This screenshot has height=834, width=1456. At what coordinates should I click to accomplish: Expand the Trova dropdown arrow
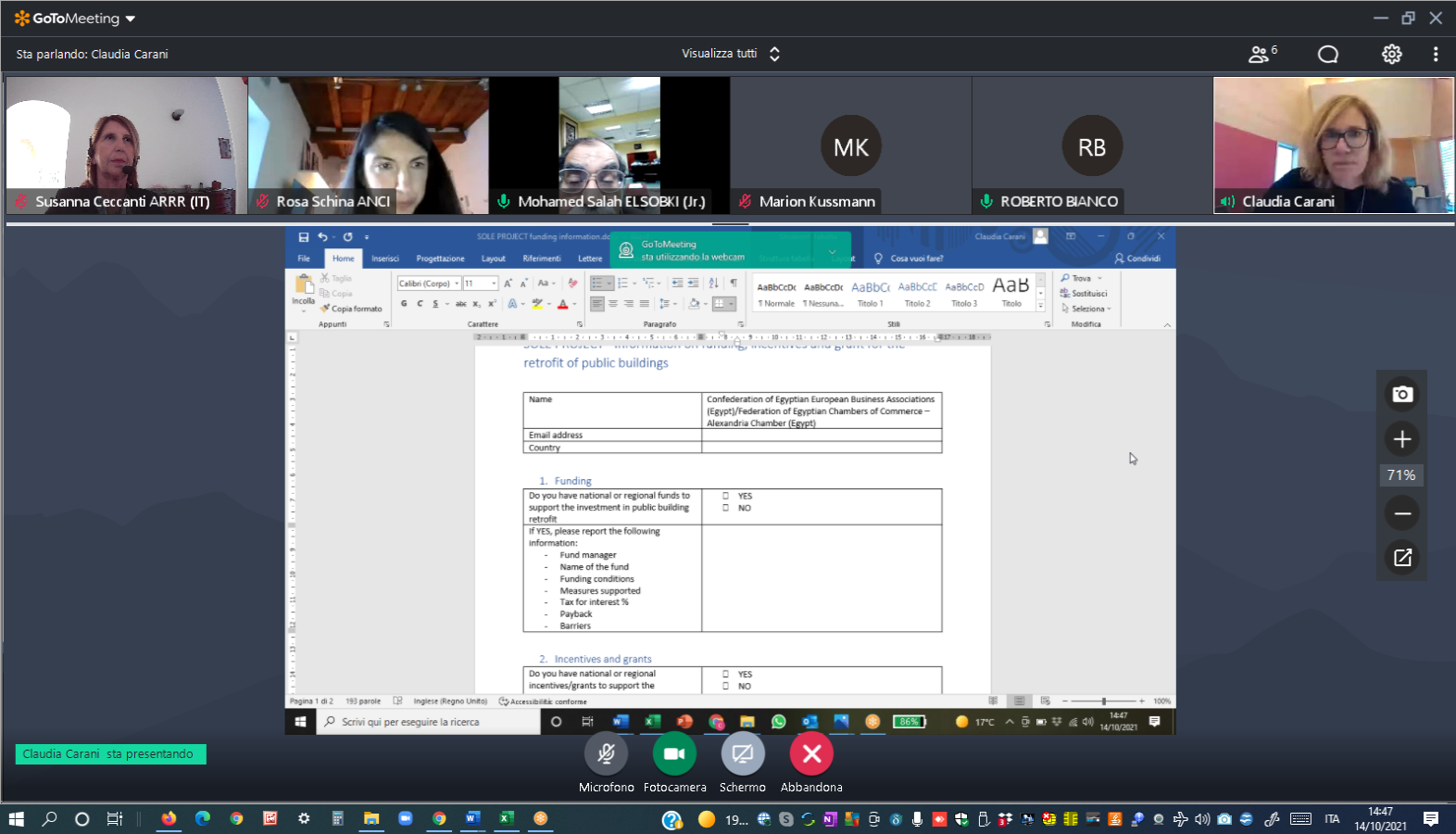(1100, 279)
